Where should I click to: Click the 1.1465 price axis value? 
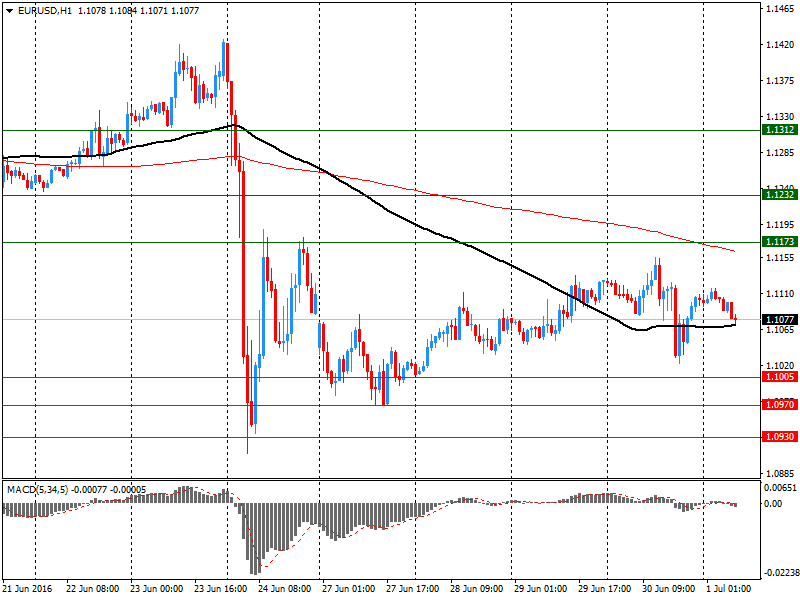click(780, 9)
